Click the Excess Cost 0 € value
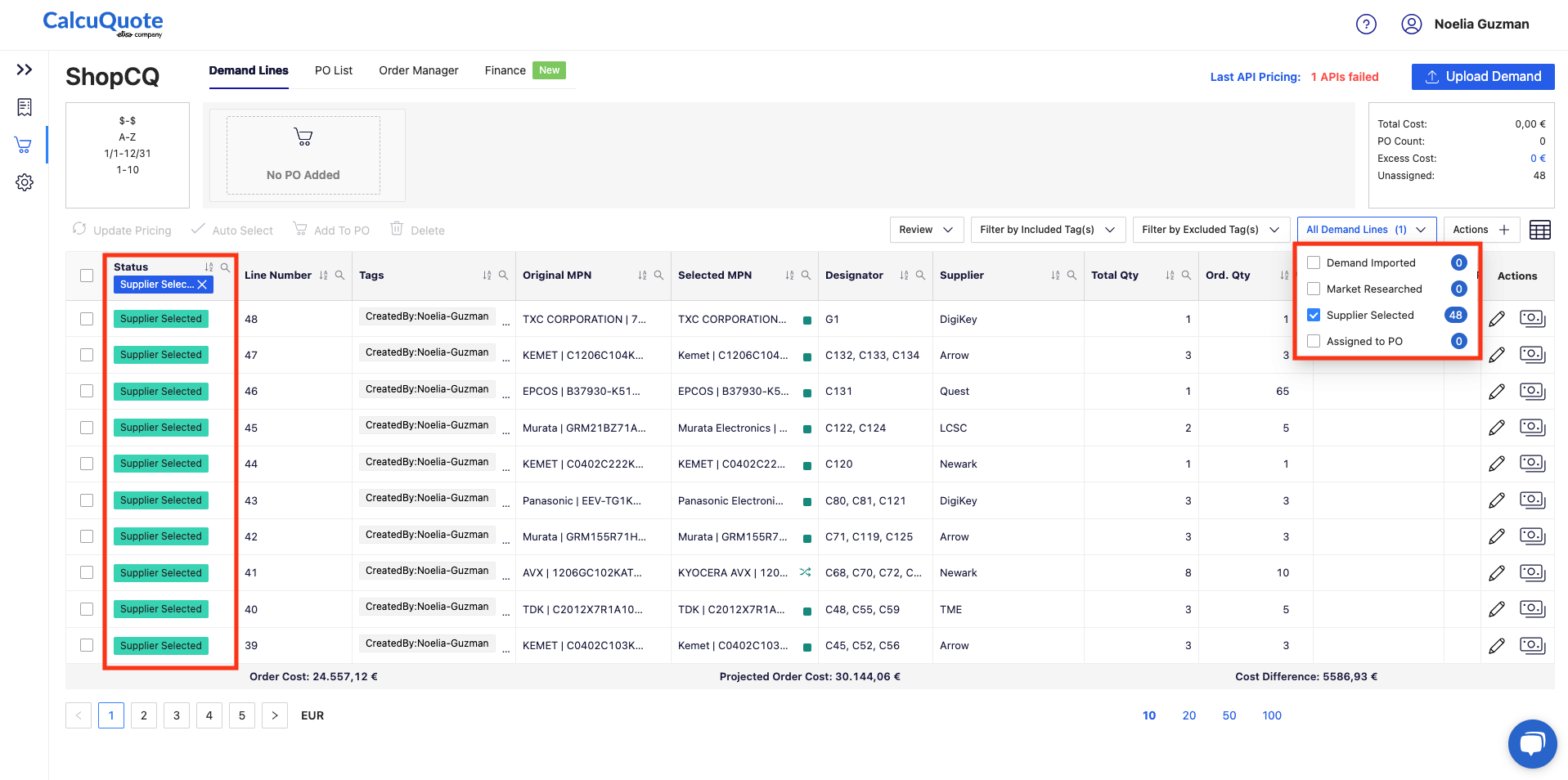1568x780 pixels. (1538, 159)
